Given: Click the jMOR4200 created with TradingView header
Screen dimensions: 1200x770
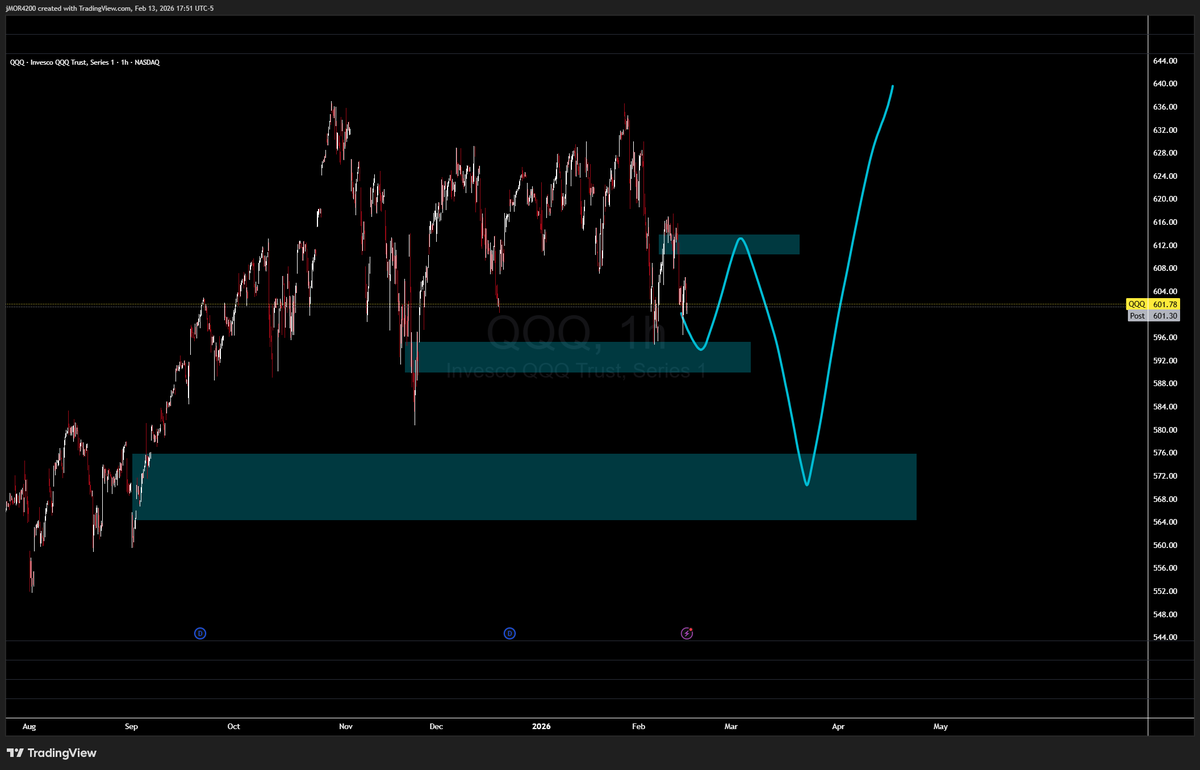Looking at the screenshot, I should 108,8.
